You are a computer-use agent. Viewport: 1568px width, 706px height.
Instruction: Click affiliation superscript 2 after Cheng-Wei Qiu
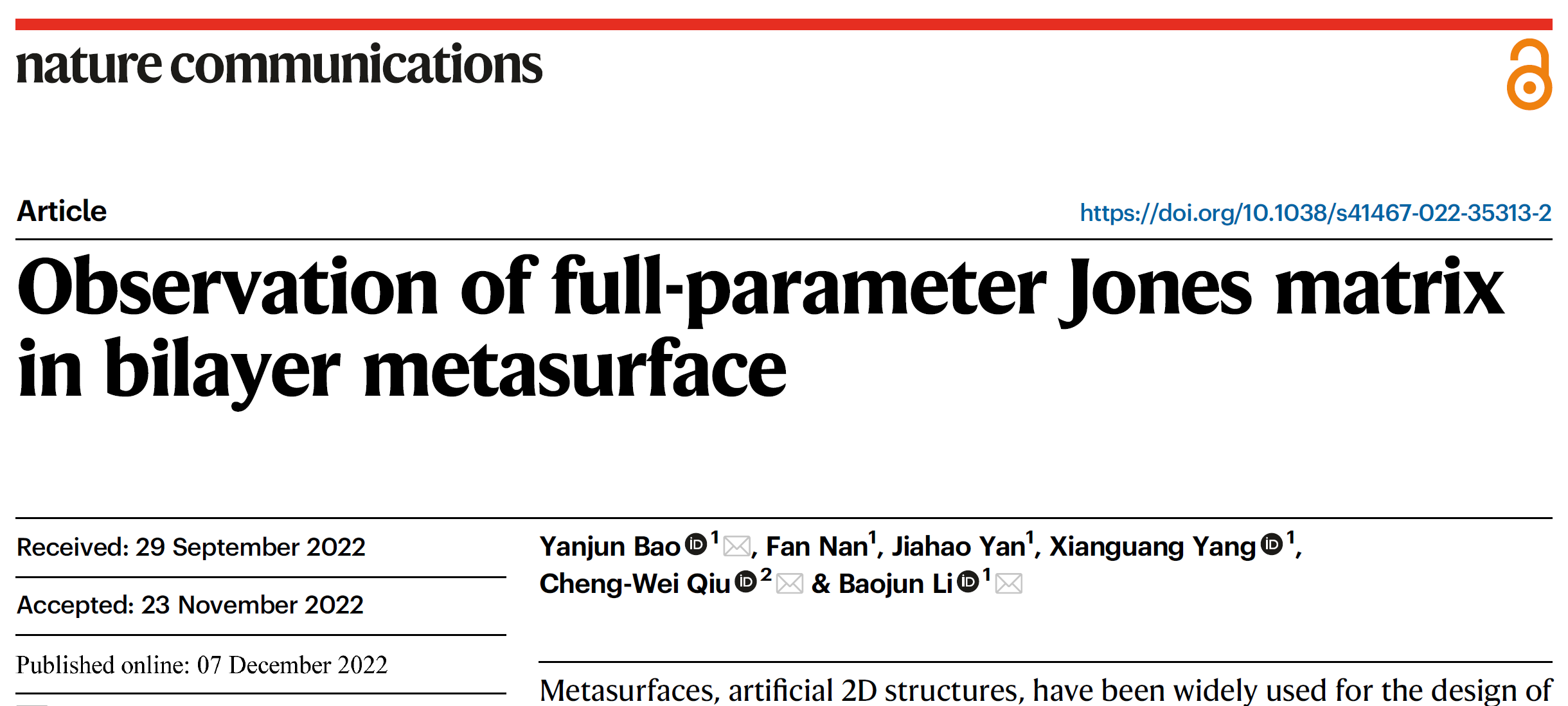point(765,574)
